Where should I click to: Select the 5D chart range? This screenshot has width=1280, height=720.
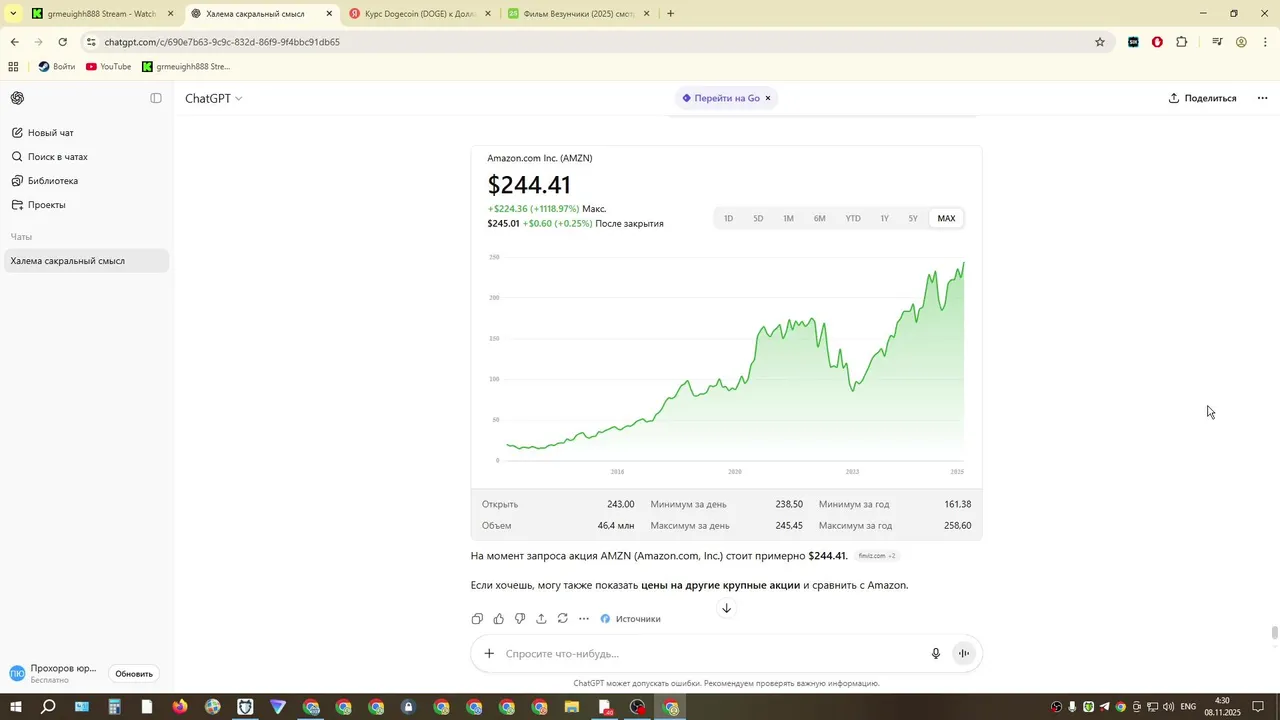pyautogui.click(x=758, y=218)
